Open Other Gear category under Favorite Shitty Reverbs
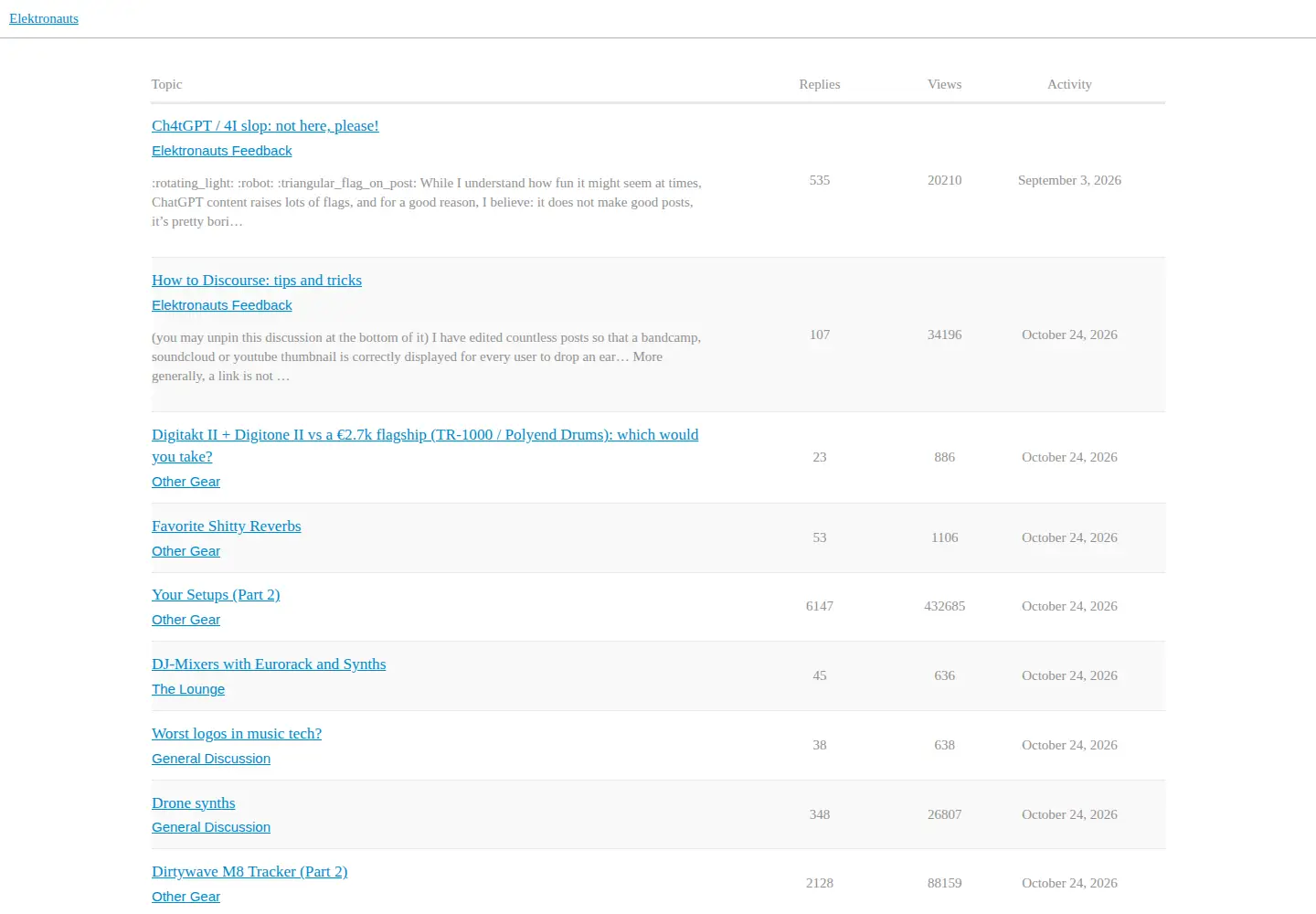Image resolution: width=1316 pixels, height=914 pixels. tap(186, 551)
